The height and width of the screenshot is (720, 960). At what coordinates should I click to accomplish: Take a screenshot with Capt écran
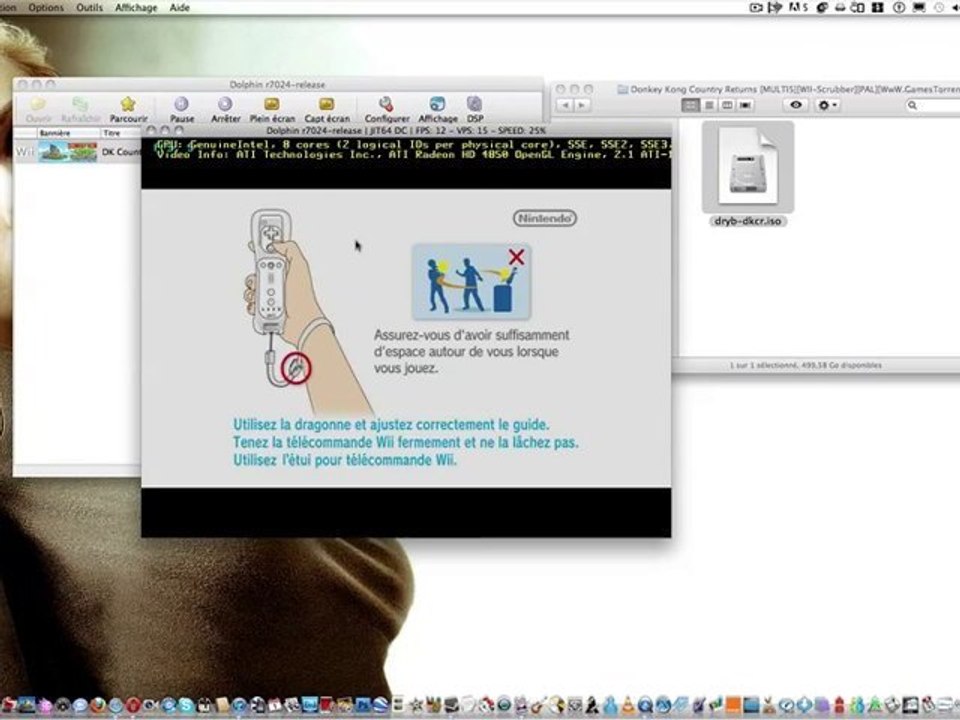(x=327, y=108)
